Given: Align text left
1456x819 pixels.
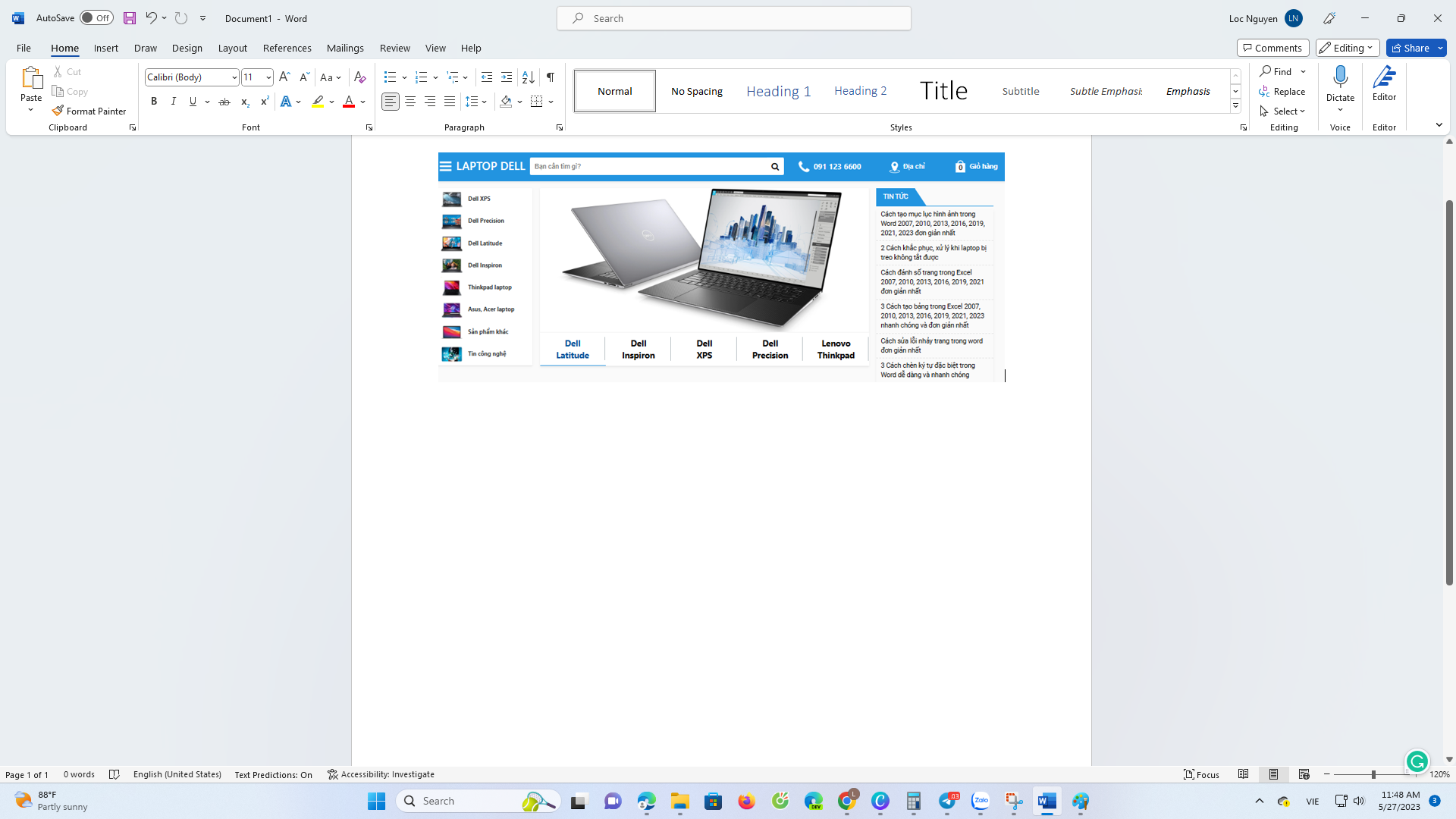Looking at the screenshot, I should [391, 102].
